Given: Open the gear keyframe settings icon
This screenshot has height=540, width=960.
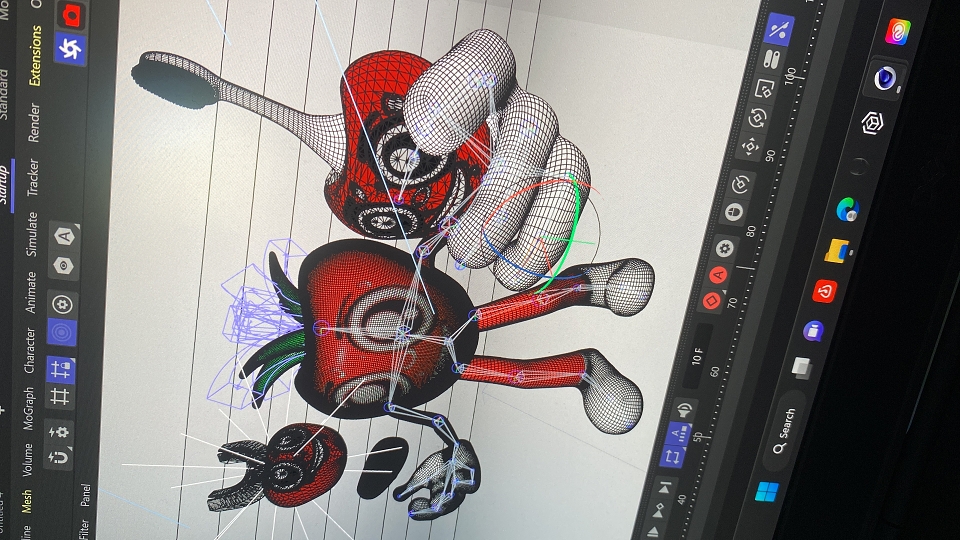Looking at the screenshot, I should [x=725, y=249].
